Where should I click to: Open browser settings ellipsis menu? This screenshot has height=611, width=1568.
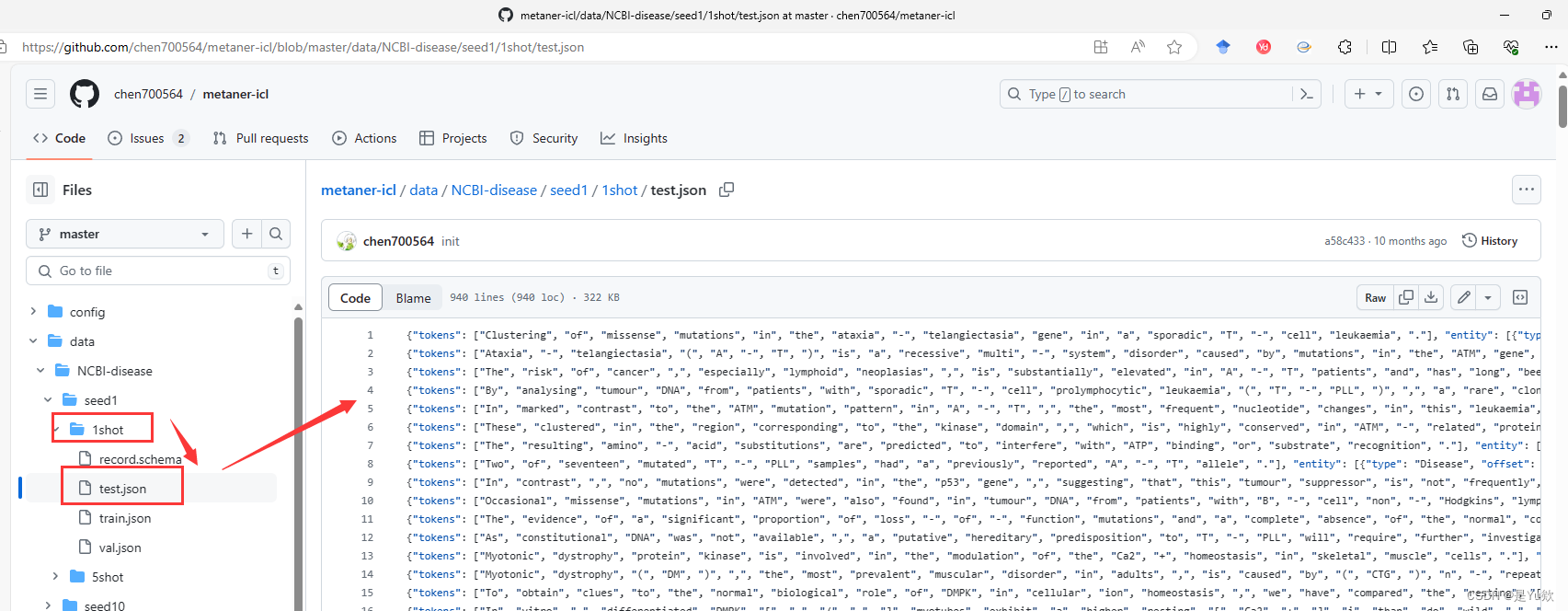coord(1551,47)
